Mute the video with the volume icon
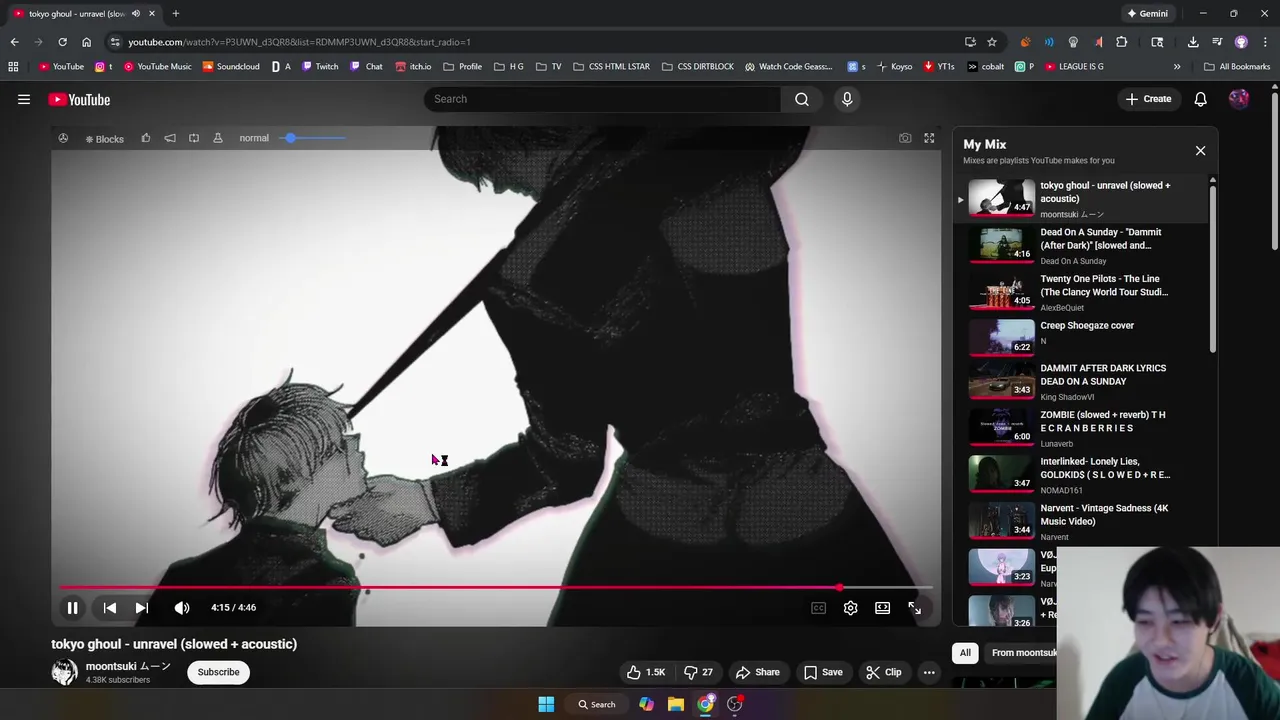This screenshot has width=1280, height=720. pyautogui.click(x=182, y=607)
